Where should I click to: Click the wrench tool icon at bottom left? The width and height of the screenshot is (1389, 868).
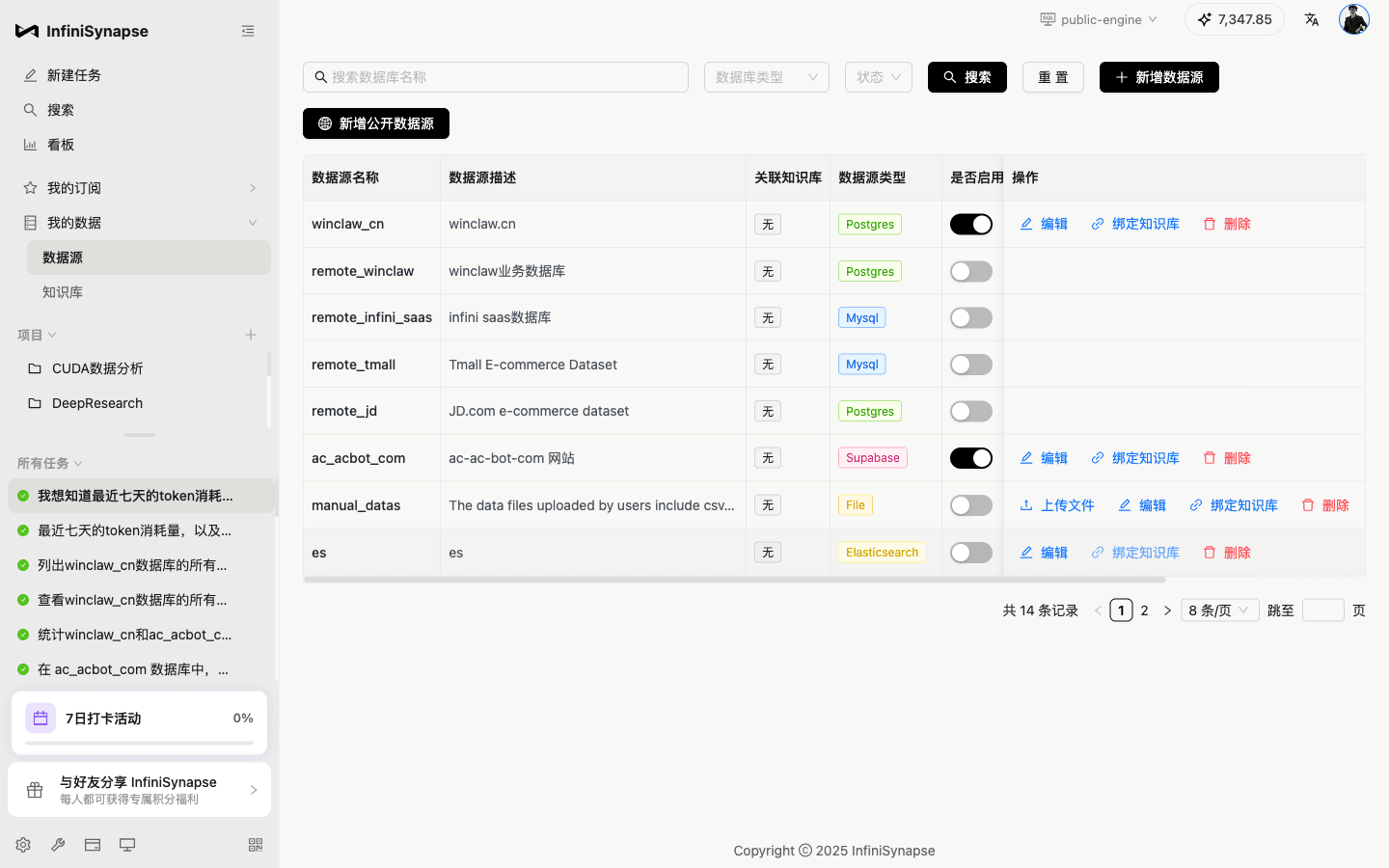pos(57,844)
